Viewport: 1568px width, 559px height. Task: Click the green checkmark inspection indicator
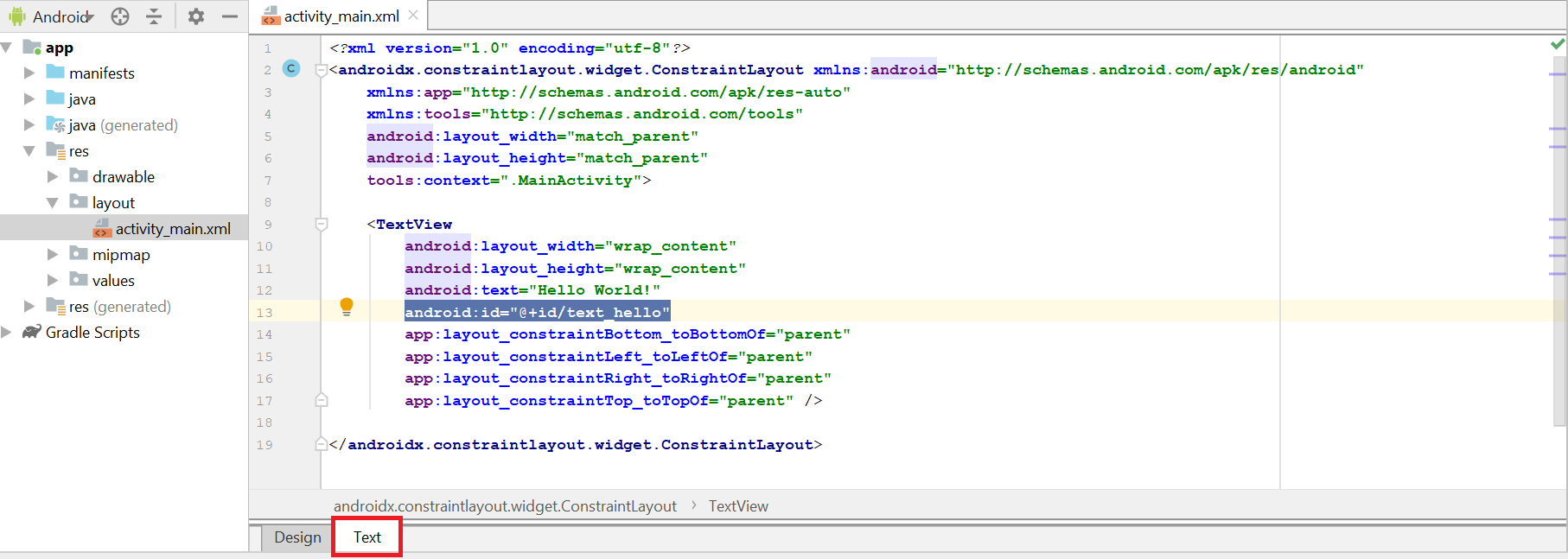coord(1558,43)
